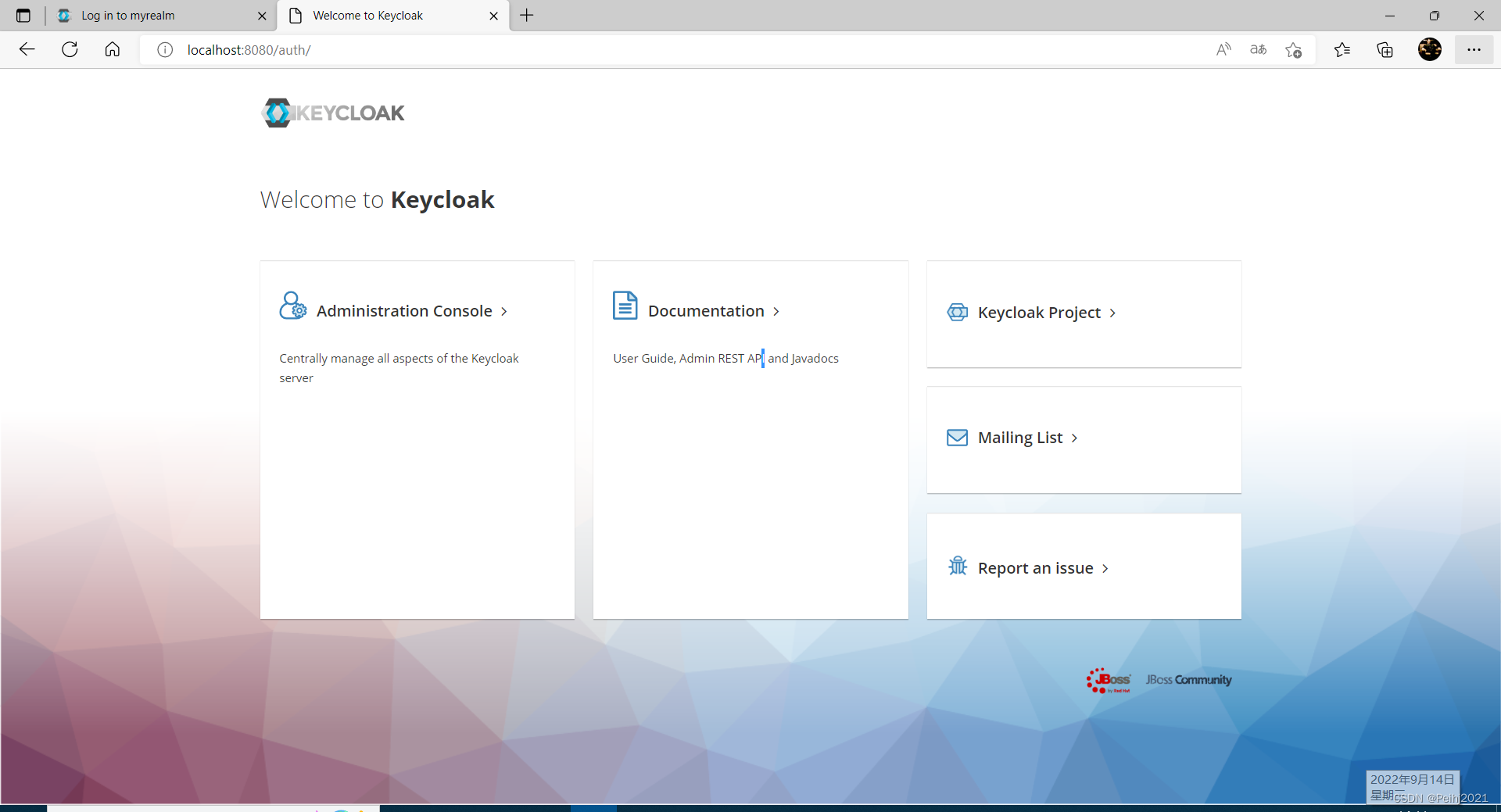Open the translate page tool

(x=1258, y=49)
